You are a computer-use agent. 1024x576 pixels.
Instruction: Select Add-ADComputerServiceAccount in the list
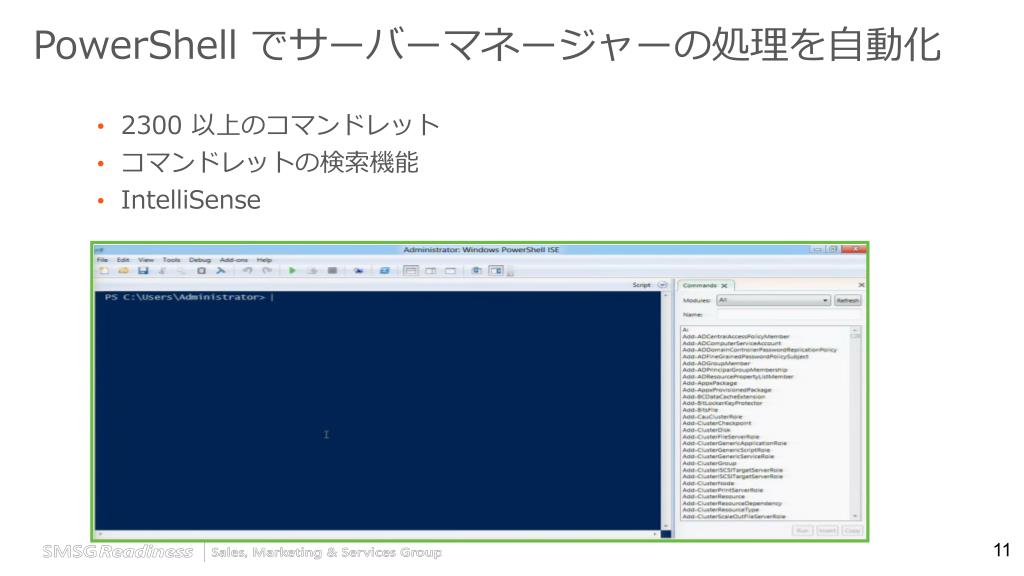(731, 343)
